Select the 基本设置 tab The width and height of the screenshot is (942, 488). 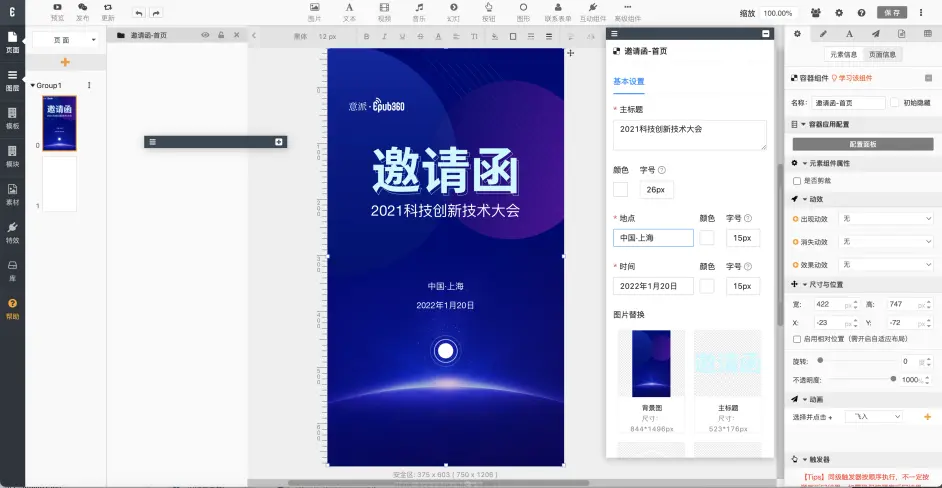[x=628, y=82]
